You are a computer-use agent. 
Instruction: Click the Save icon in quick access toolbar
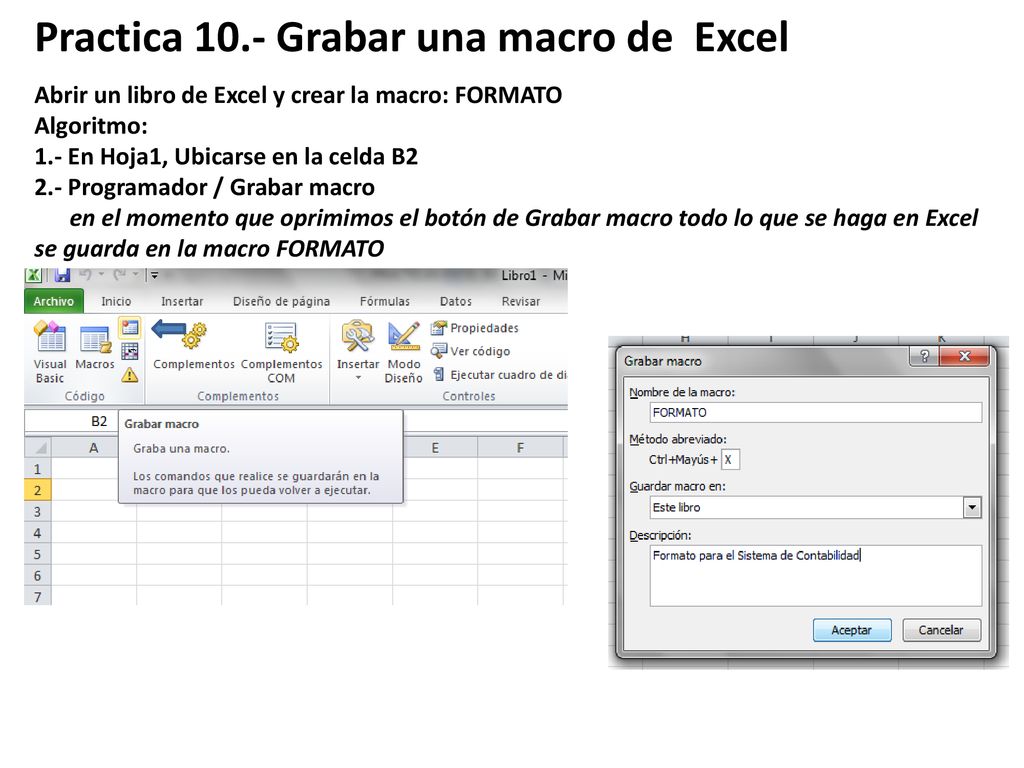[x=62, y=275]
